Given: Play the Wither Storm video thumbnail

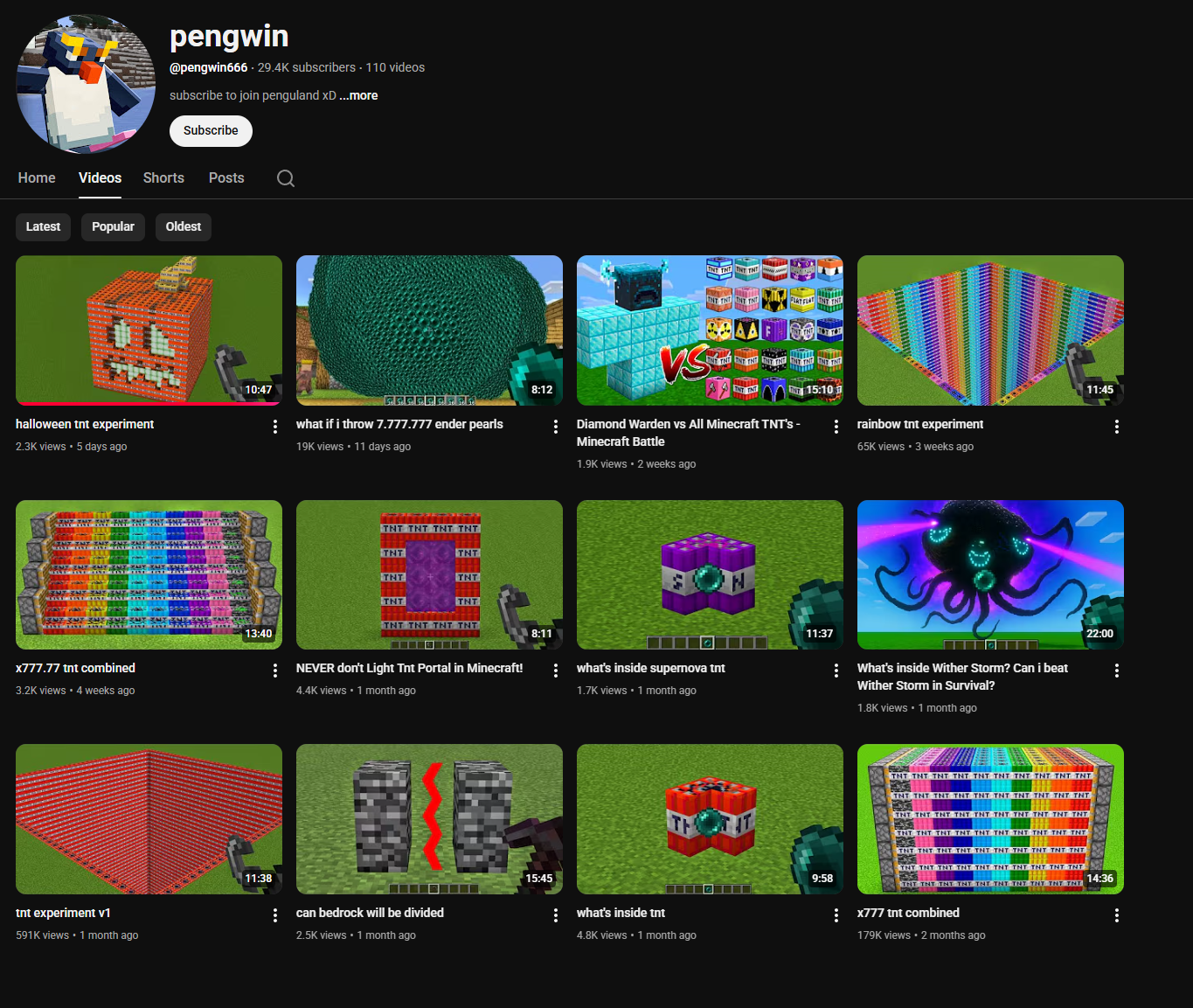Looking at the screenshot, I should [989, 574].
